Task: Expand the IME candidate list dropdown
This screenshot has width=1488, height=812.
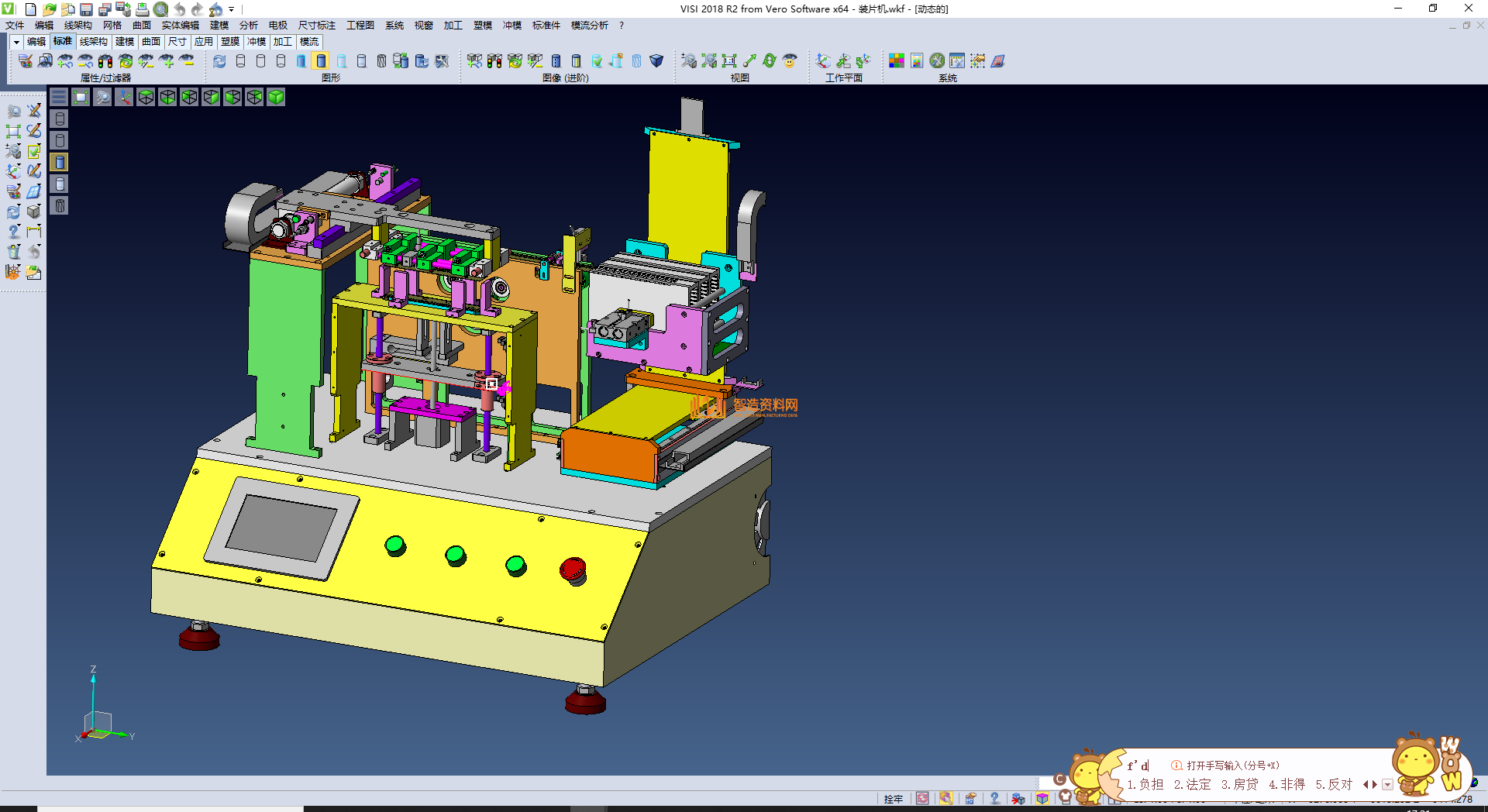Action: 1387,785
